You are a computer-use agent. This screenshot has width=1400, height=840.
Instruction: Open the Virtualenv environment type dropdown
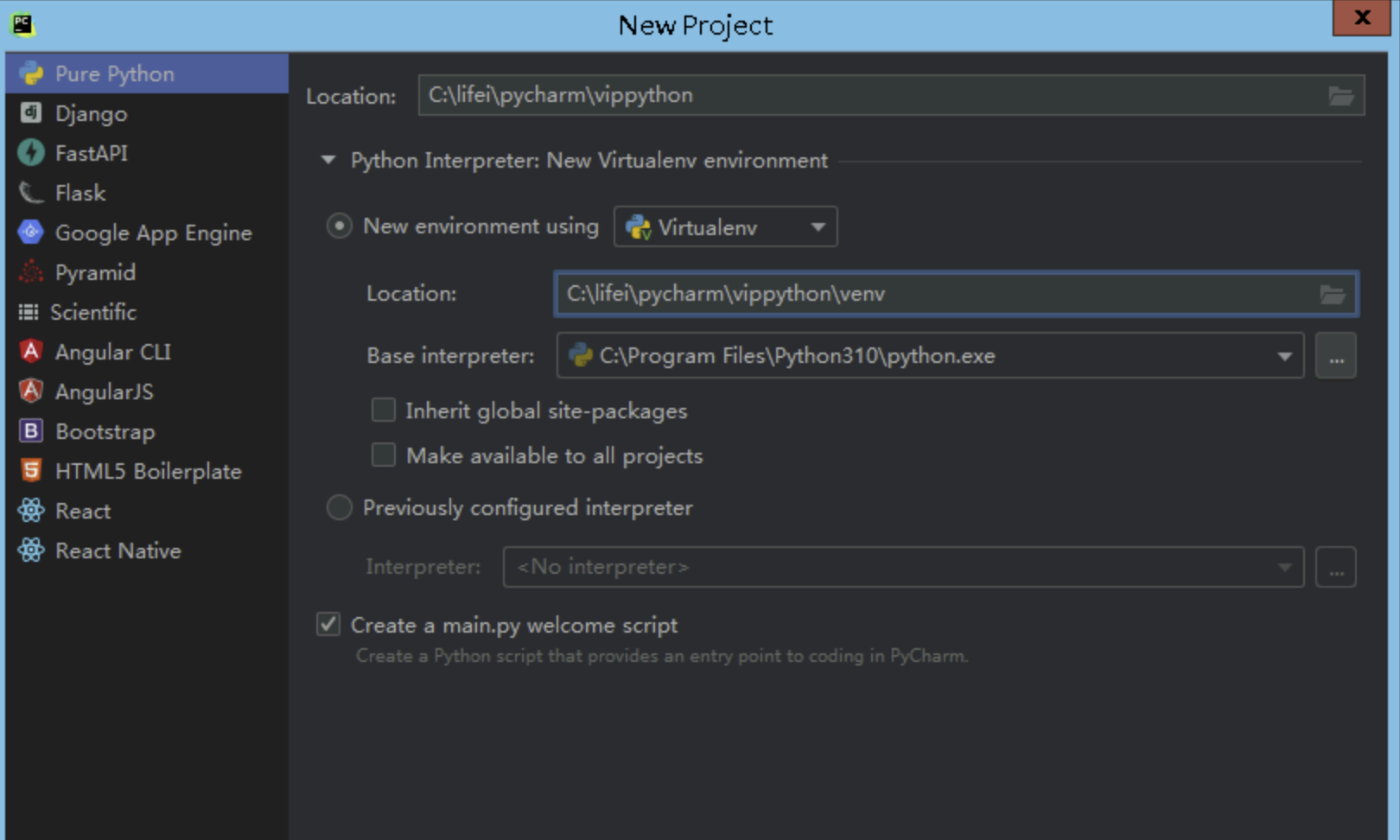tap(725, 227)
